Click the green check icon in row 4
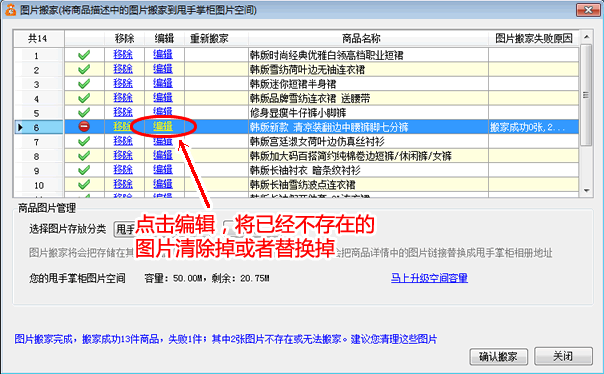 tap(84, 98)
